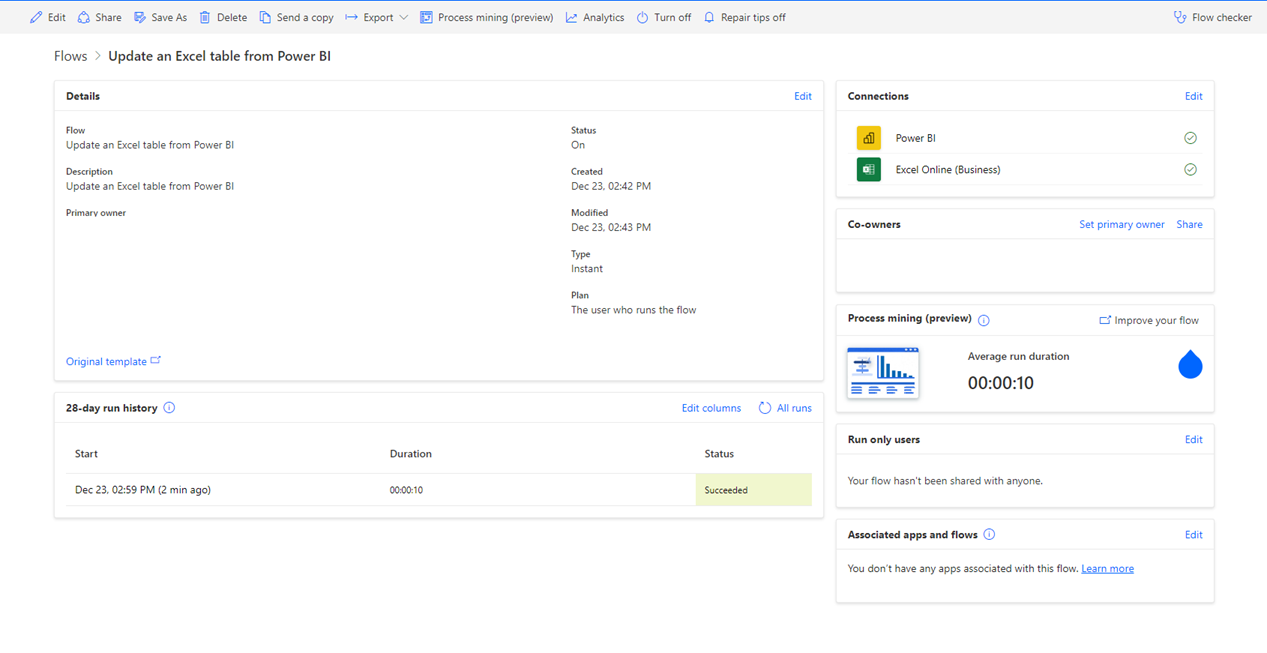Viewport: 1267px width, 653px height.
Task: Click the breadcrumb chevron separator
Action: pos(98,56)
